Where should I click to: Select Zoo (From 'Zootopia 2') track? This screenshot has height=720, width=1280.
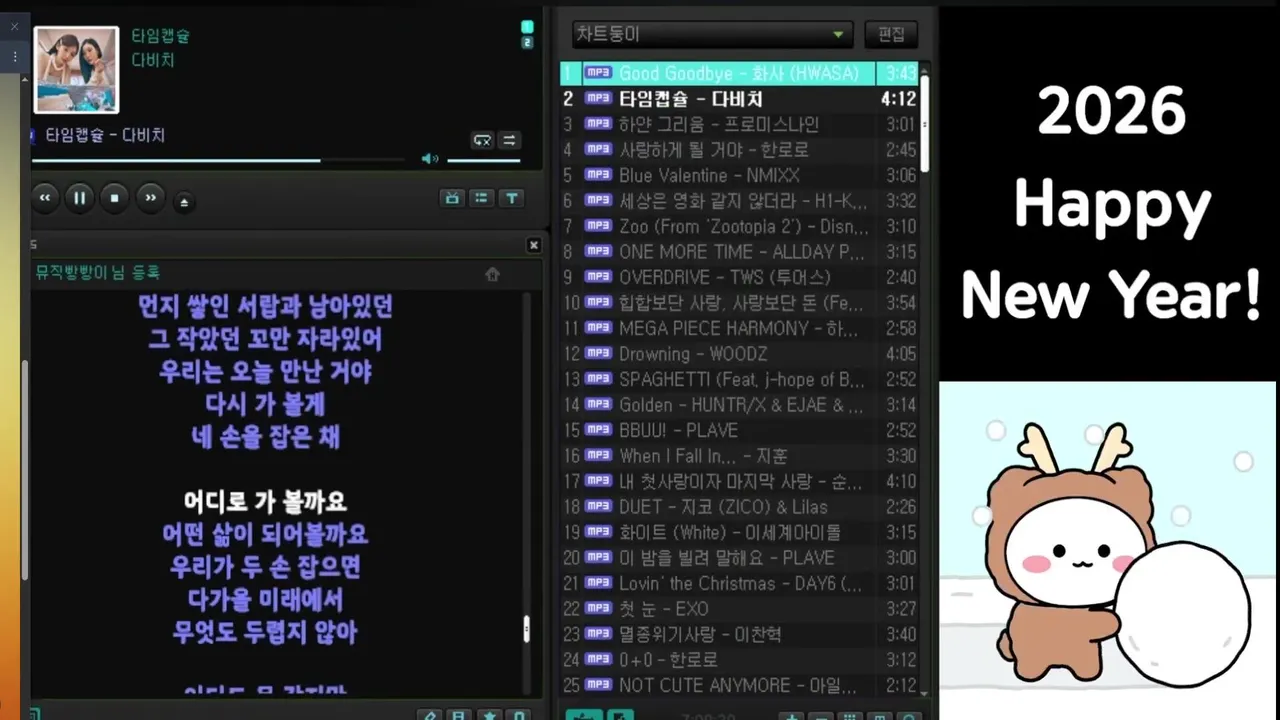pyautogui.click(x=739, y=226)
